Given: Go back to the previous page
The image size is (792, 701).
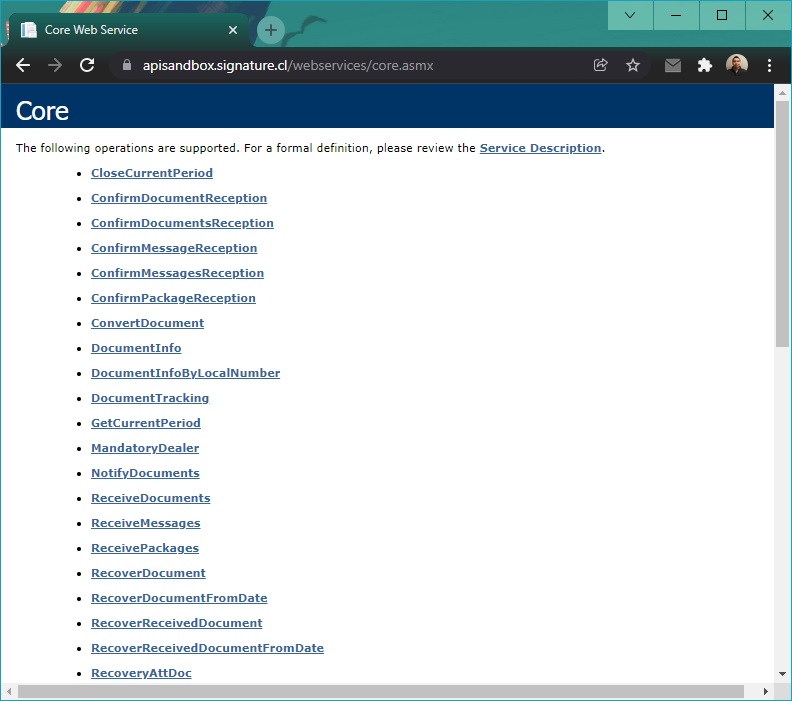Looking at the screenshot, I should point(23,65).
